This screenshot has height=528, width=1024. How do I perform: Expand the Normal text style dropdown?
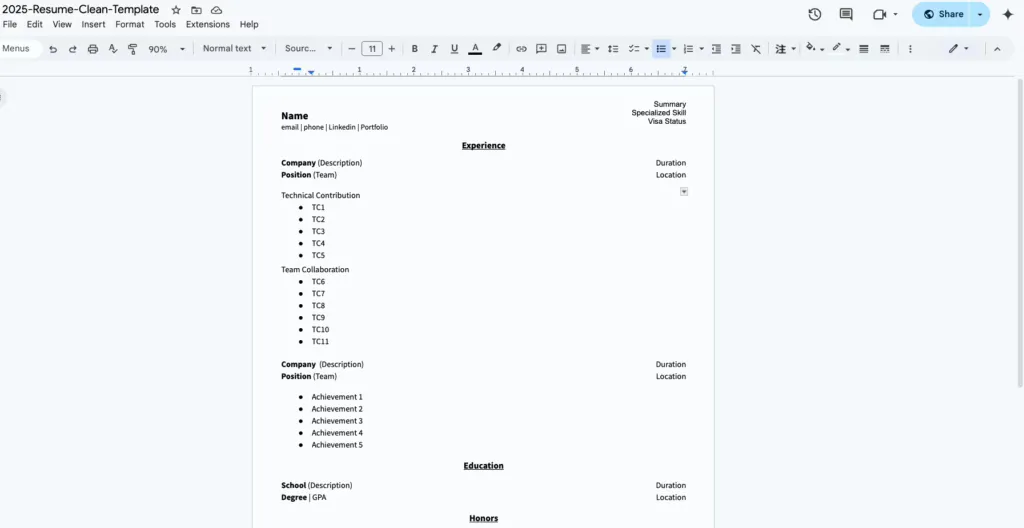point(234,48)
